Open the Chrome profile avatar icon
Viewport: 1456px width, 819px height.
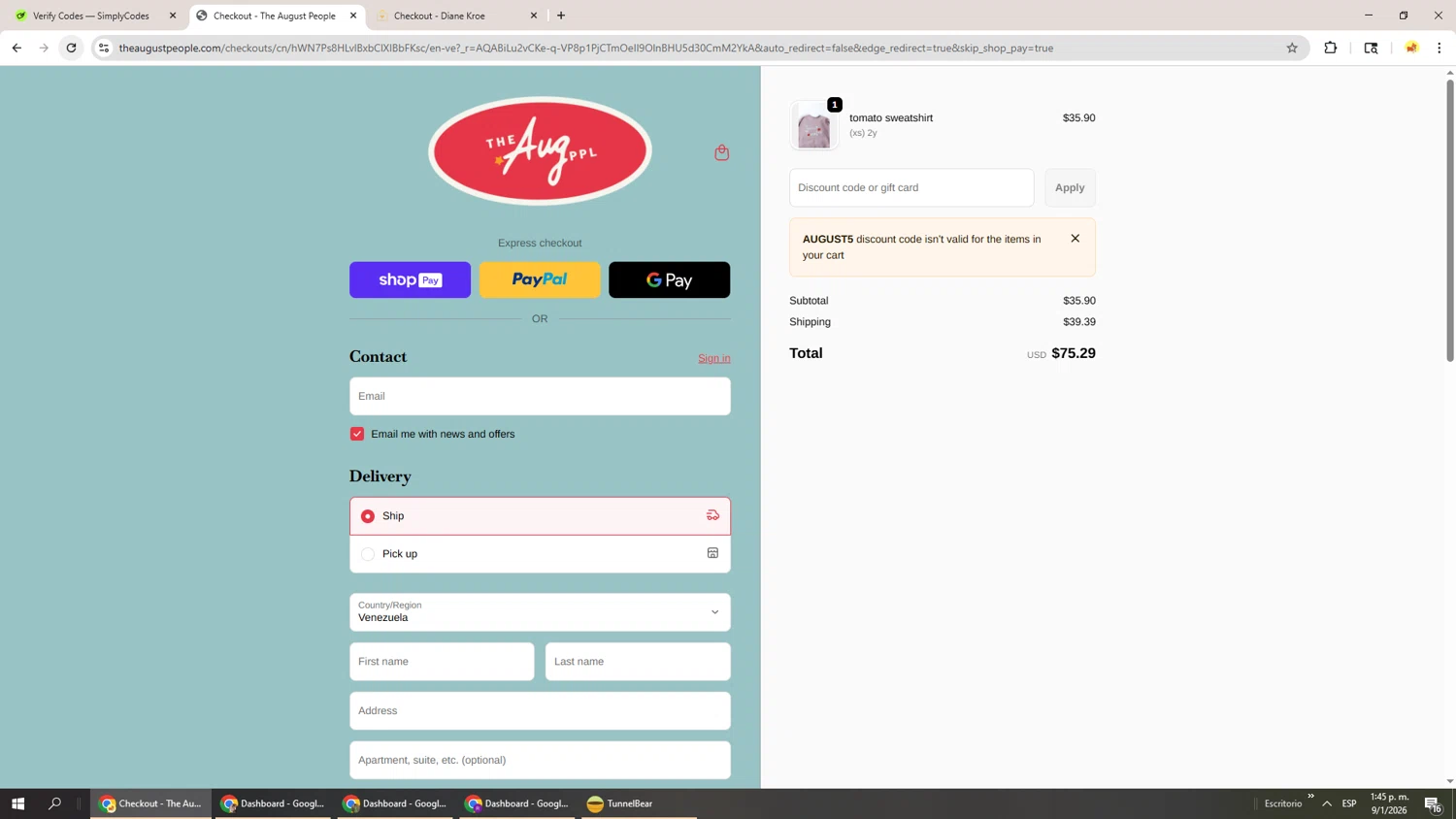point(1411,48)
